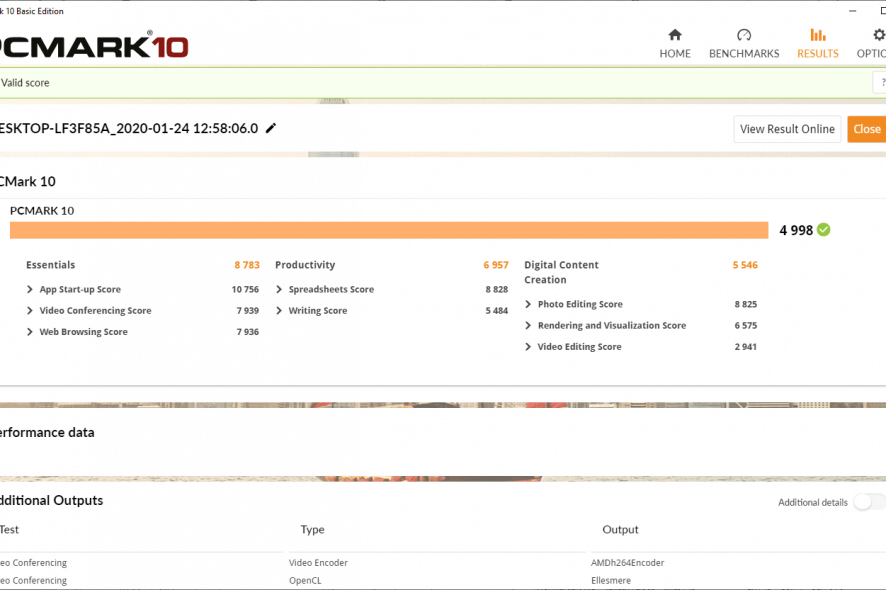The width and height of the screenshot is (886, 590).
Task: Click the orange PCMark 10 score bar
Action: point(389,230)
